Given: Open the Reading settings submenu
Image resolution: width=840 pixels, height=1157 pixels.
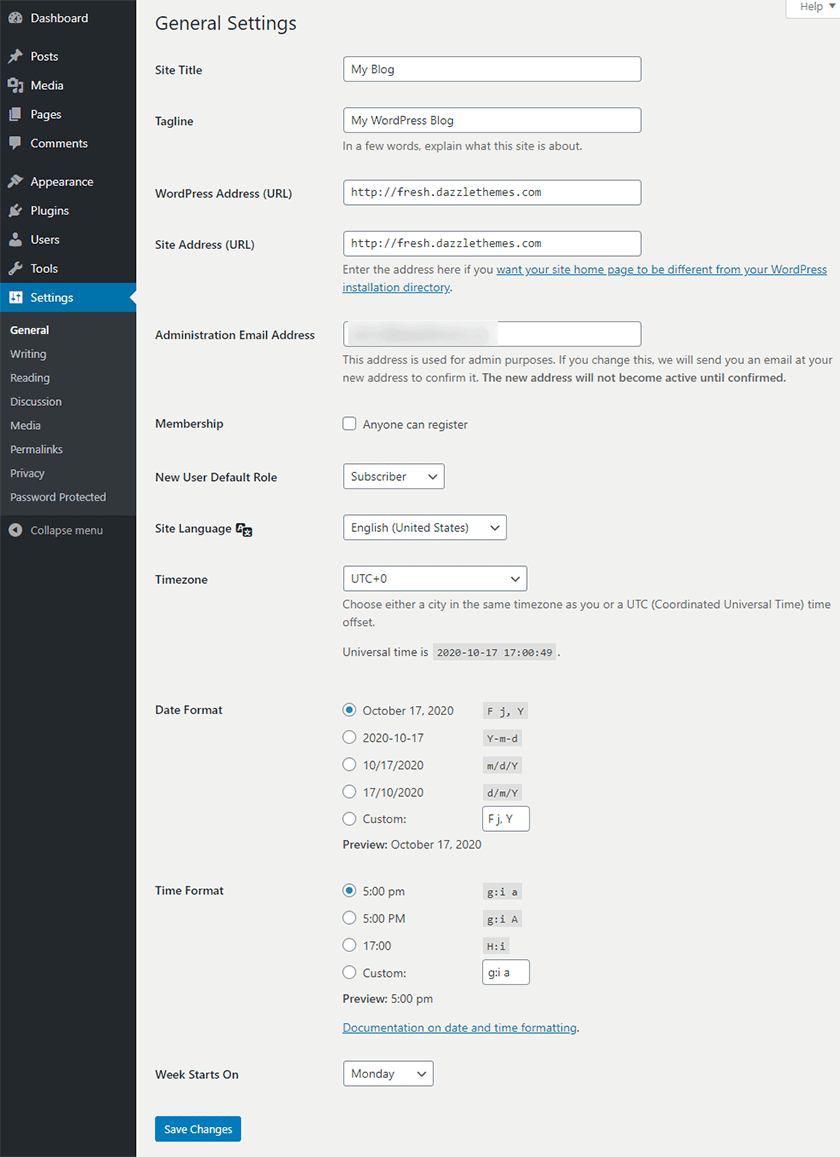Looking at the screenshot, I should 30,378.
